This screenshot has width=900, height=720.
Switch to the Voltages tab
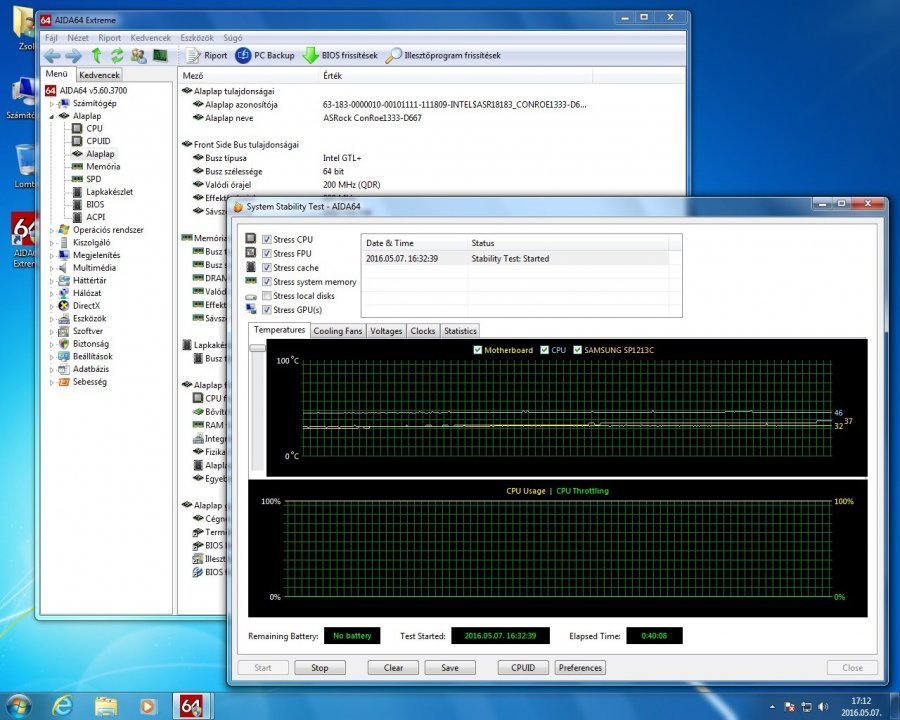386,331
